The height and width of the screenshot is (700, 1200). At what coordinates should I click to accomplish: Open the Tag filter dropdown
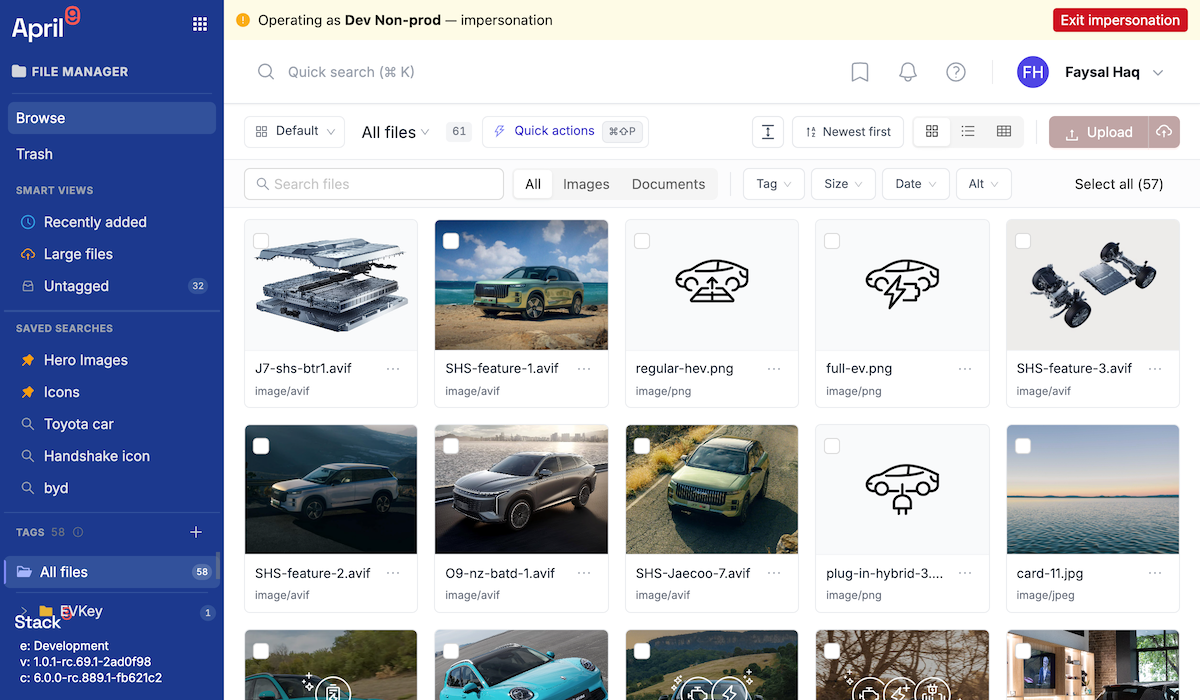pyautogui.click(x=774, y=184)
